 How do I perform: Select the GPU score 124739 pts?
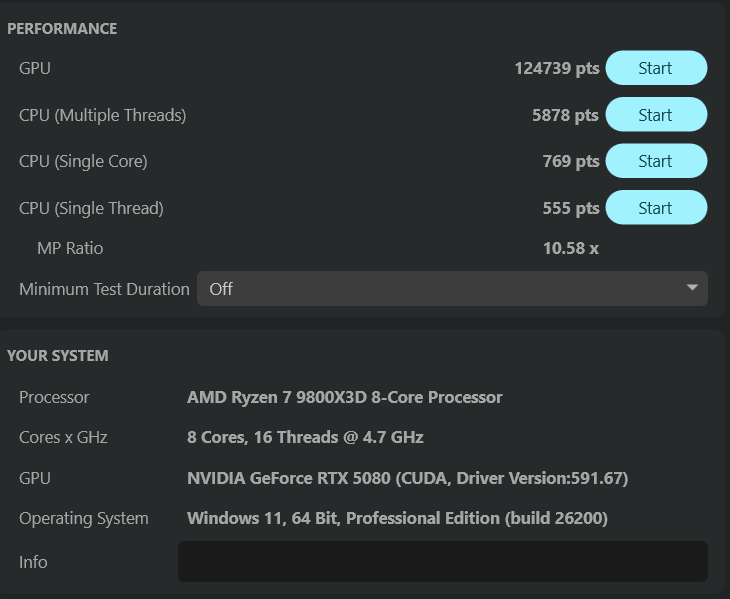[557, 68]
